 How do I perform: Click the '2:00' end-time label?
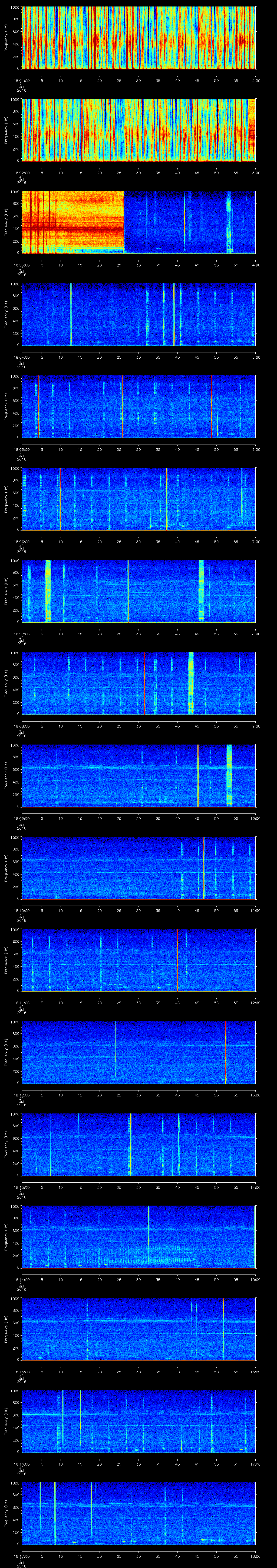coord(256,80)
